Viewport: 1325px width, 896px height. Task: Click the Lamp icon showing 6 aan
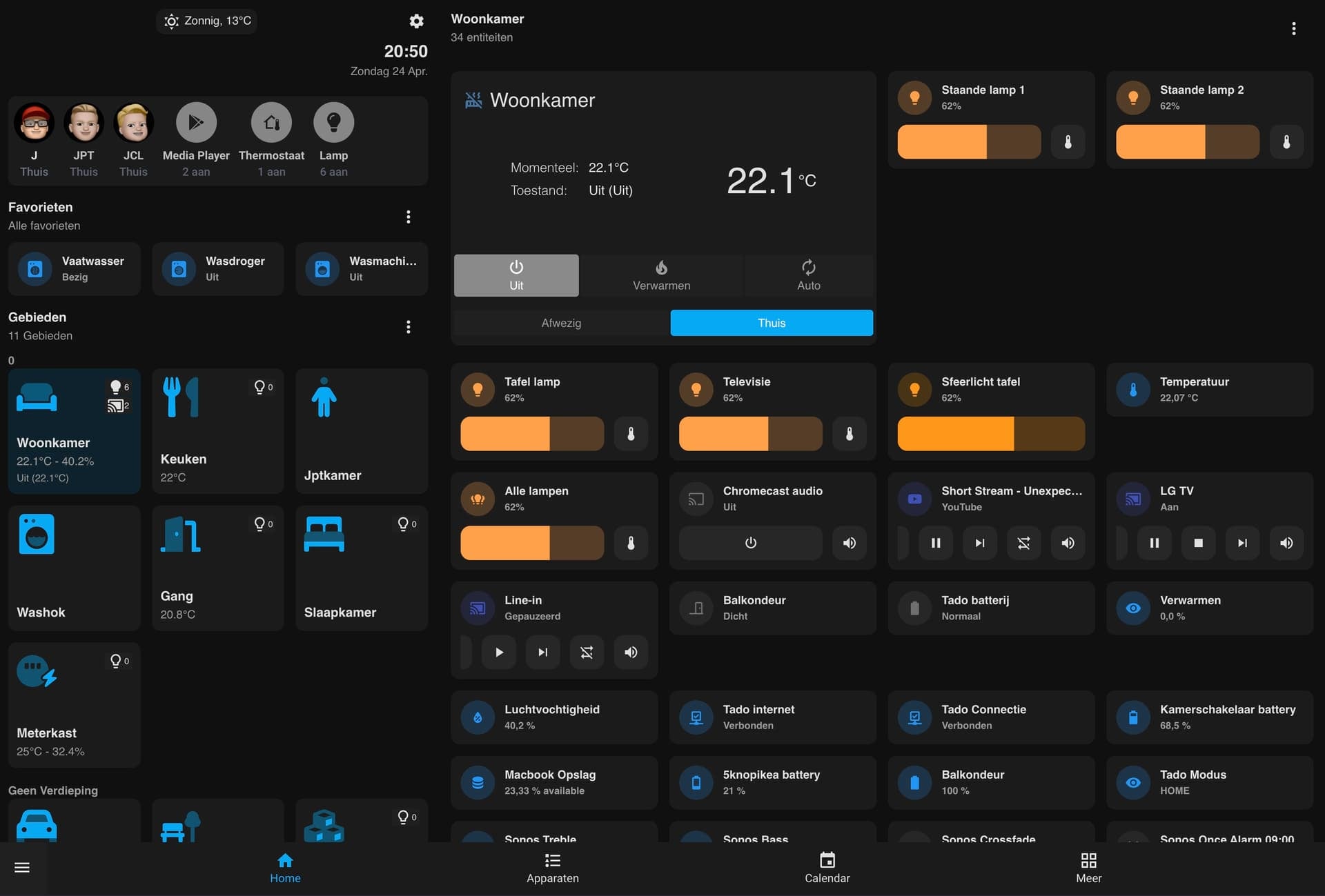tap(334, 122)
